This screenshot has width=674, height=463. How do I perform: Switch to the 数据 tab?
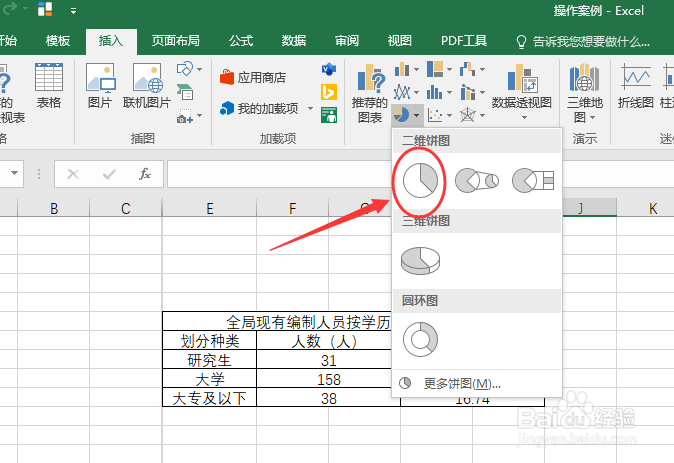(294, 41)
